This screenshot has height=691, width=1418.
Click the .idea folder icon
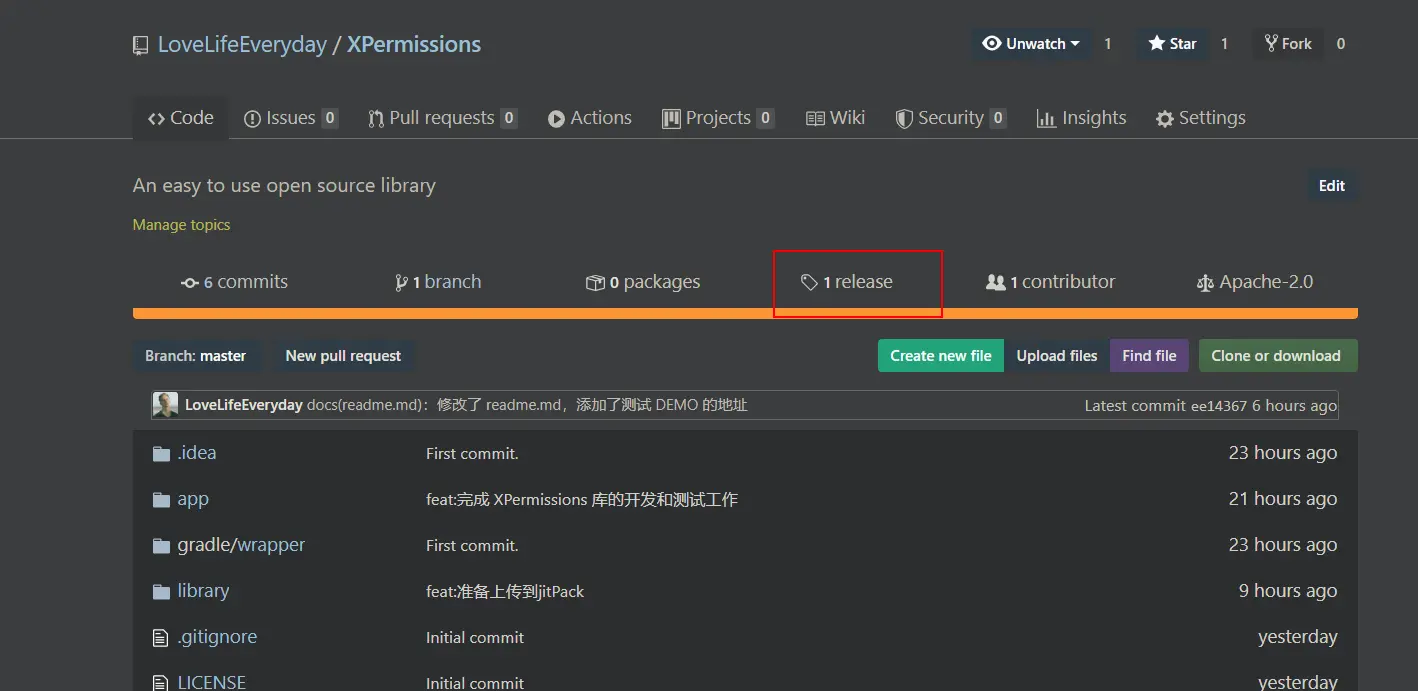161,454
